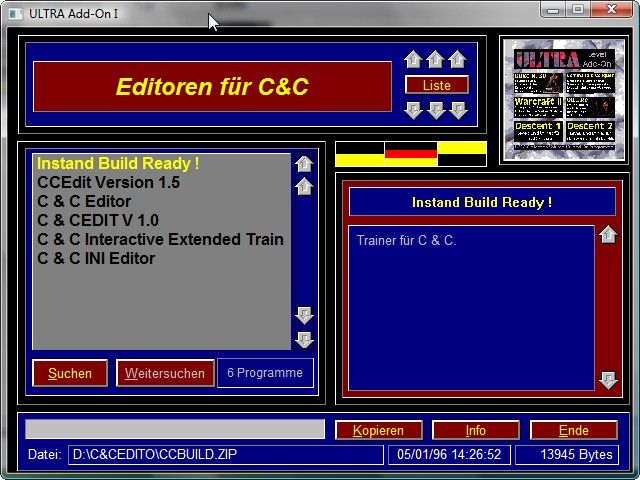This screenshot has width=640, height=480.
Task: Click the first up arrow above Liste
Action: click(413, 61)
